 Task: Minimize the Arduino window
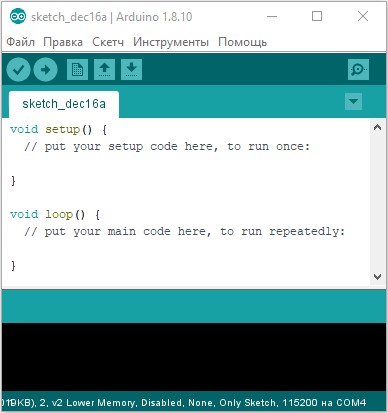pyautogui.click(x=272, y=16)
